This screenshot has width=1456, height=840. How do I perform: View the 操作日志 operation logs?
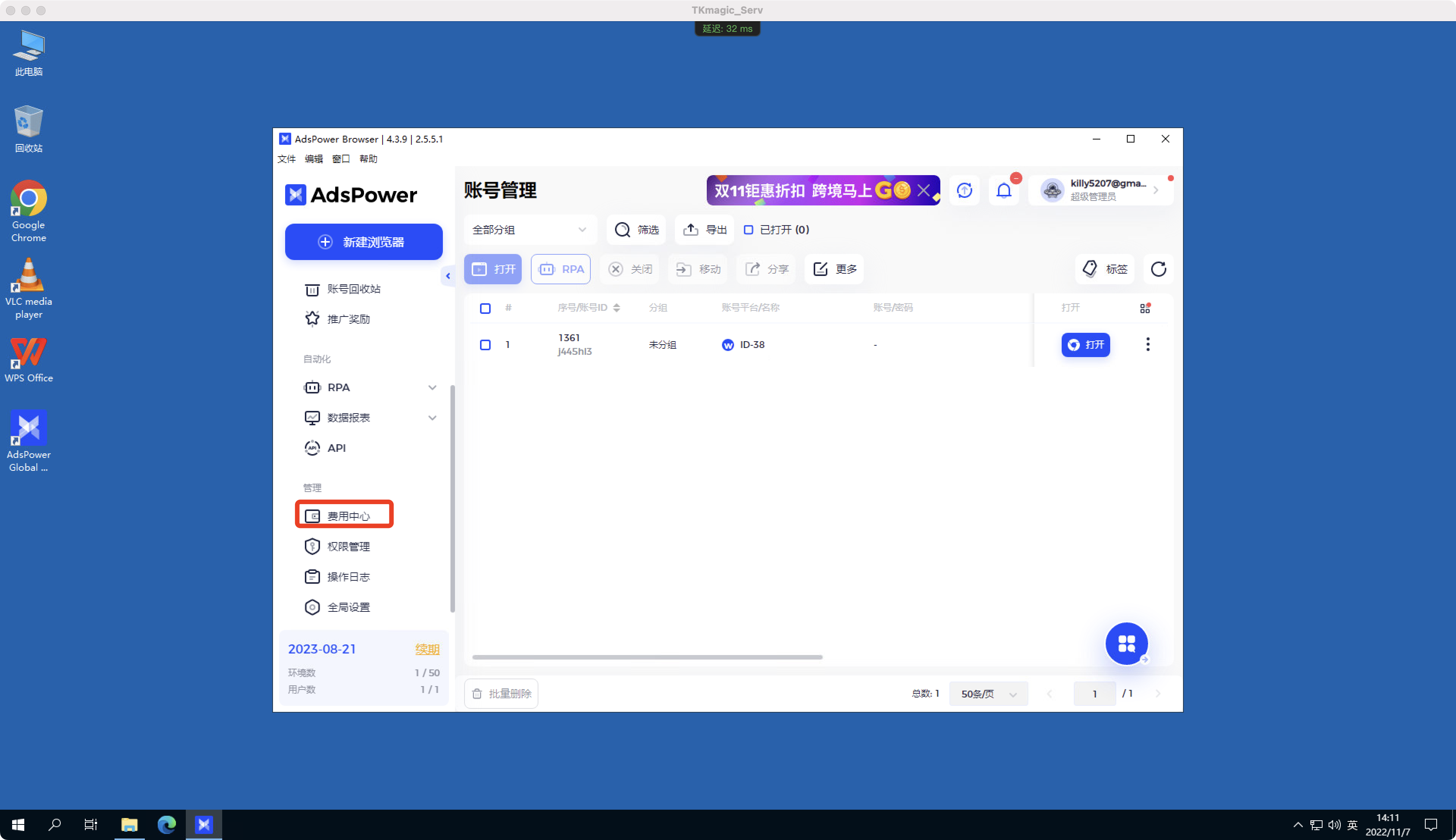pos(348,576)
